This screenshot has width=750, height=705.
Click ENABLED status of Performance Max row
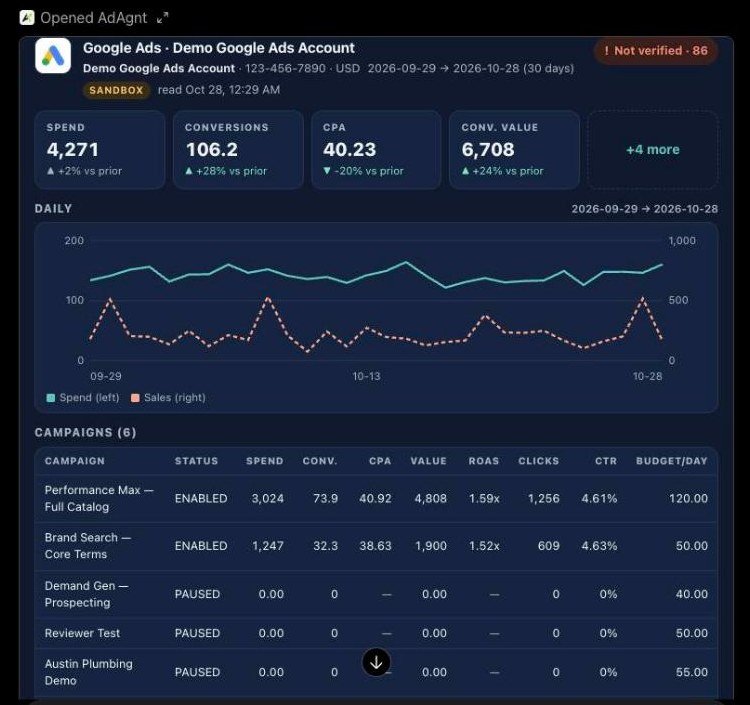point(201,498)
